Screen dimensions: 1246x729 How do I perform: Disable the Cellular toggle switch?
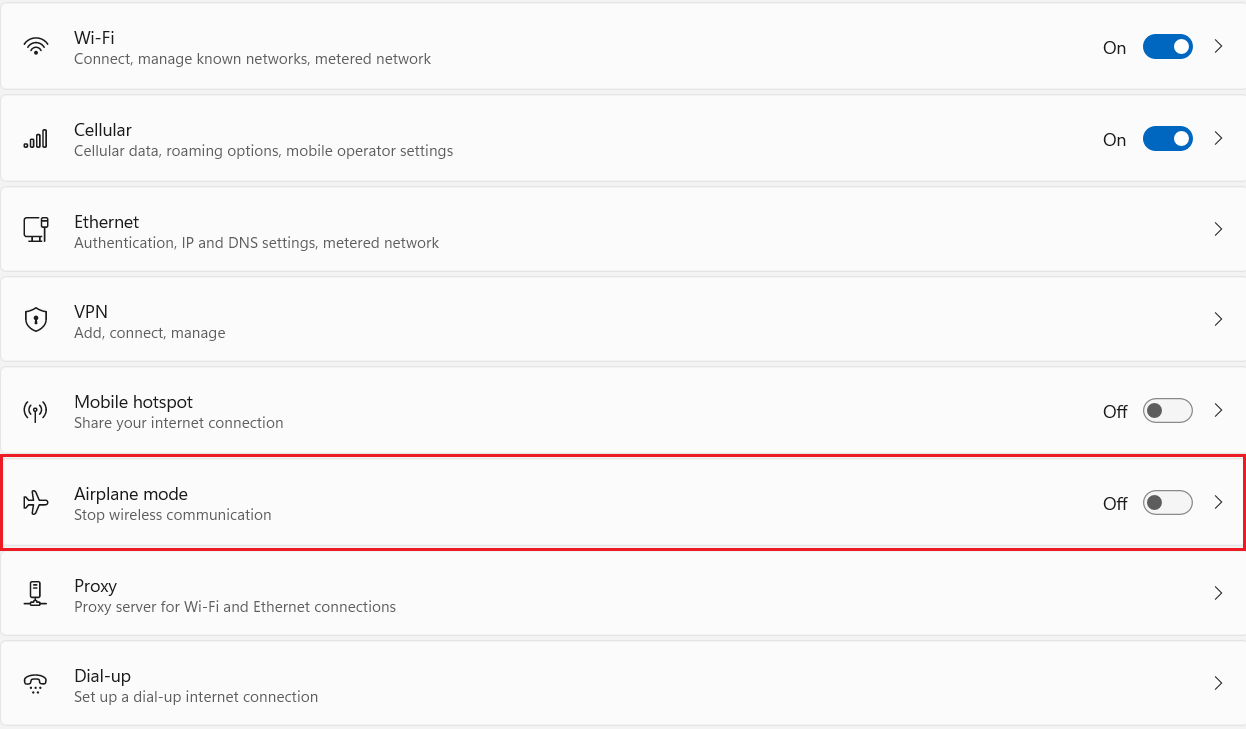pos(1167,139)
